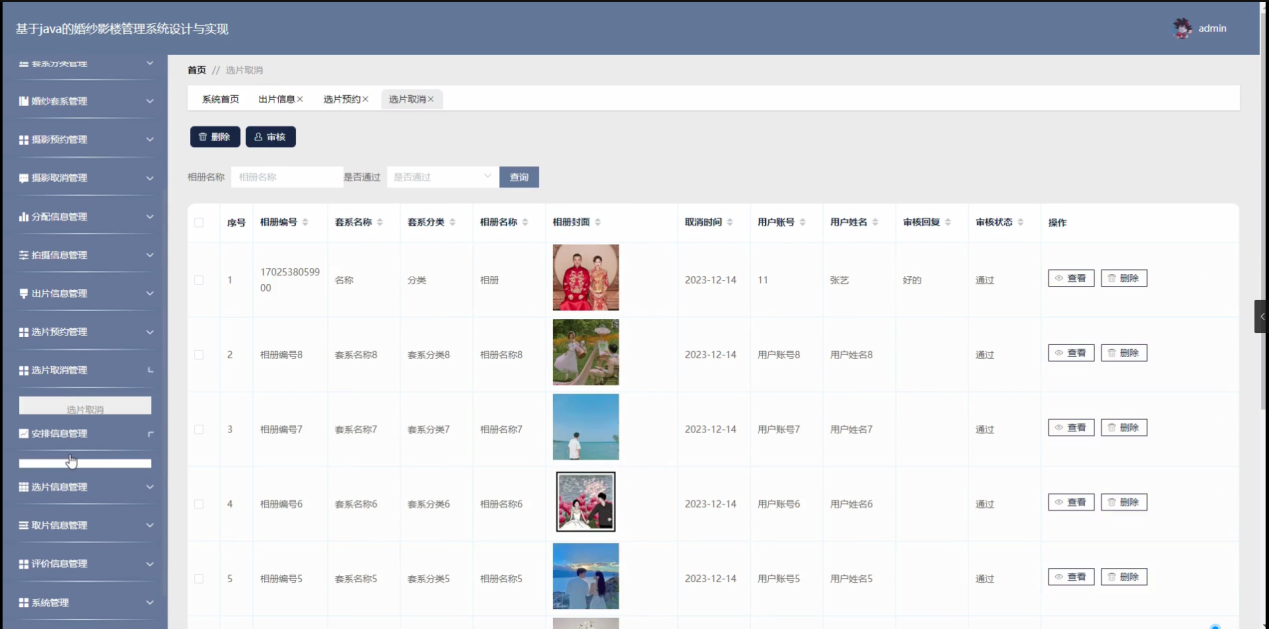Expand the 安排信息管理 menu chevron

152,432
